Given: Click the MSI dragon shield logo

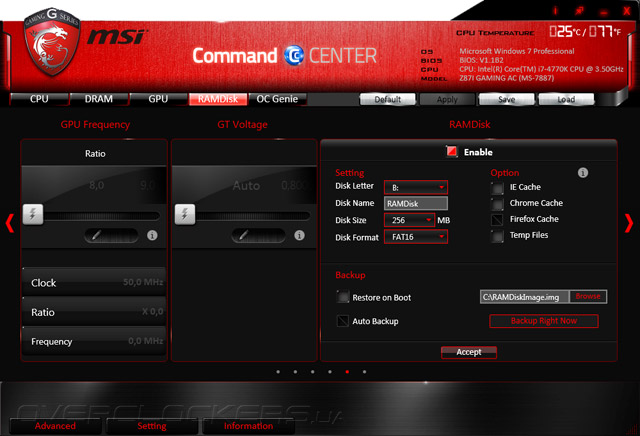Looking at the screenshot, I should (51, 42).
